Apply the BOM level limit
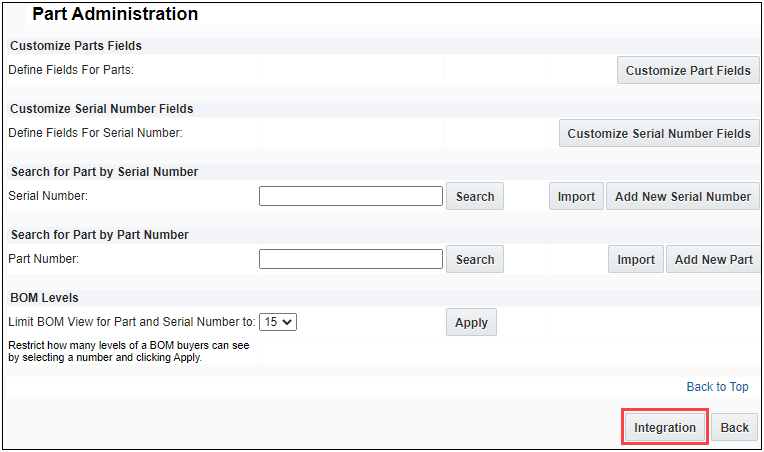 point(471,323)
